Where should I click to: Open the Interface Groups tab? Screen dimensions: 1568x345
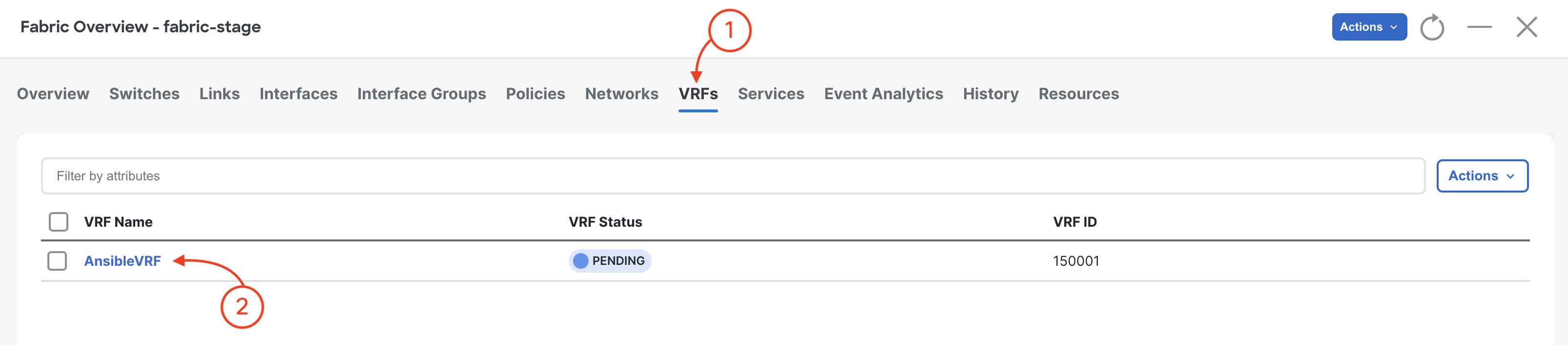pos(422,94)
